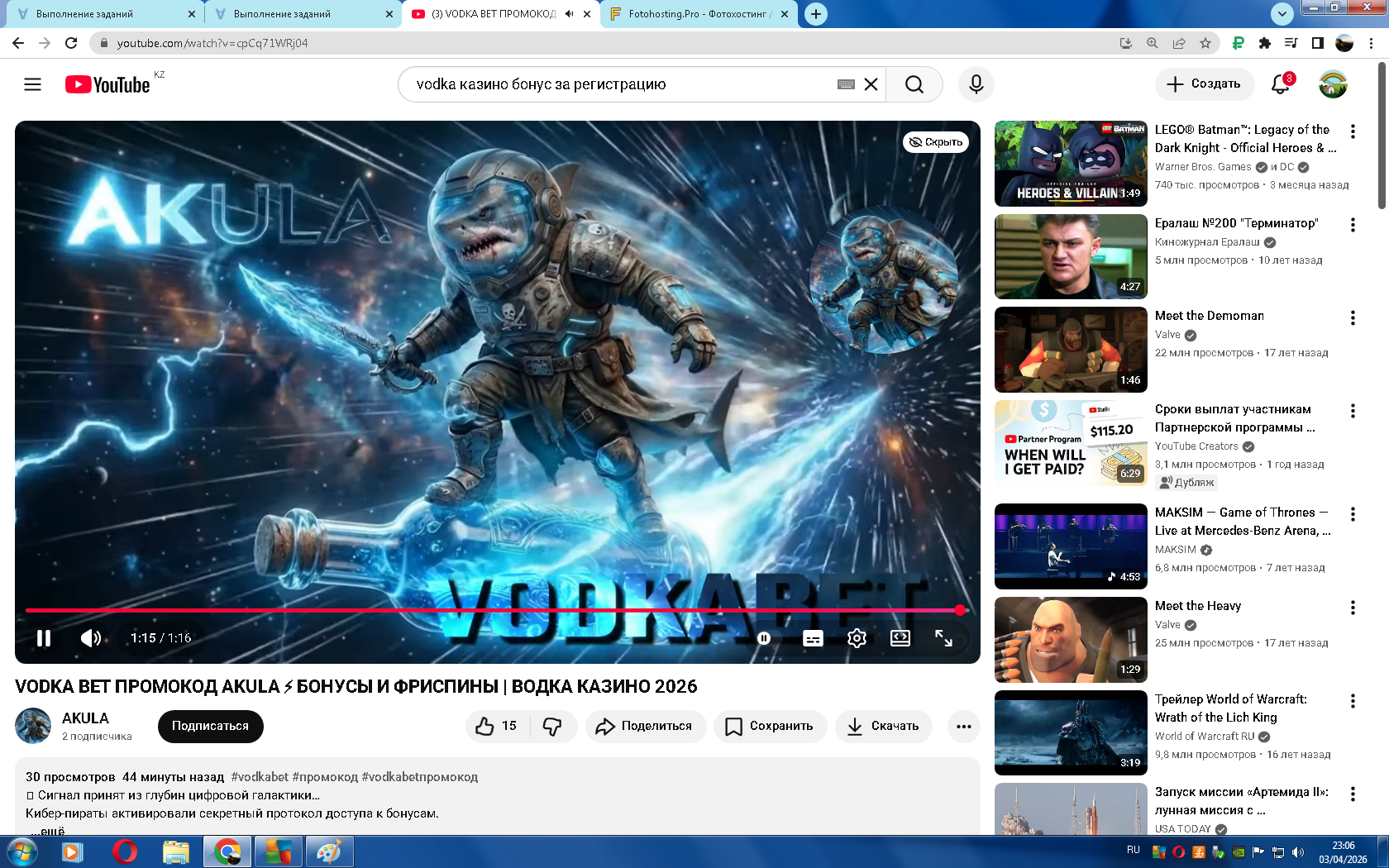
Task: Click the Подписаться subscribe button
Action: point(210,726)
